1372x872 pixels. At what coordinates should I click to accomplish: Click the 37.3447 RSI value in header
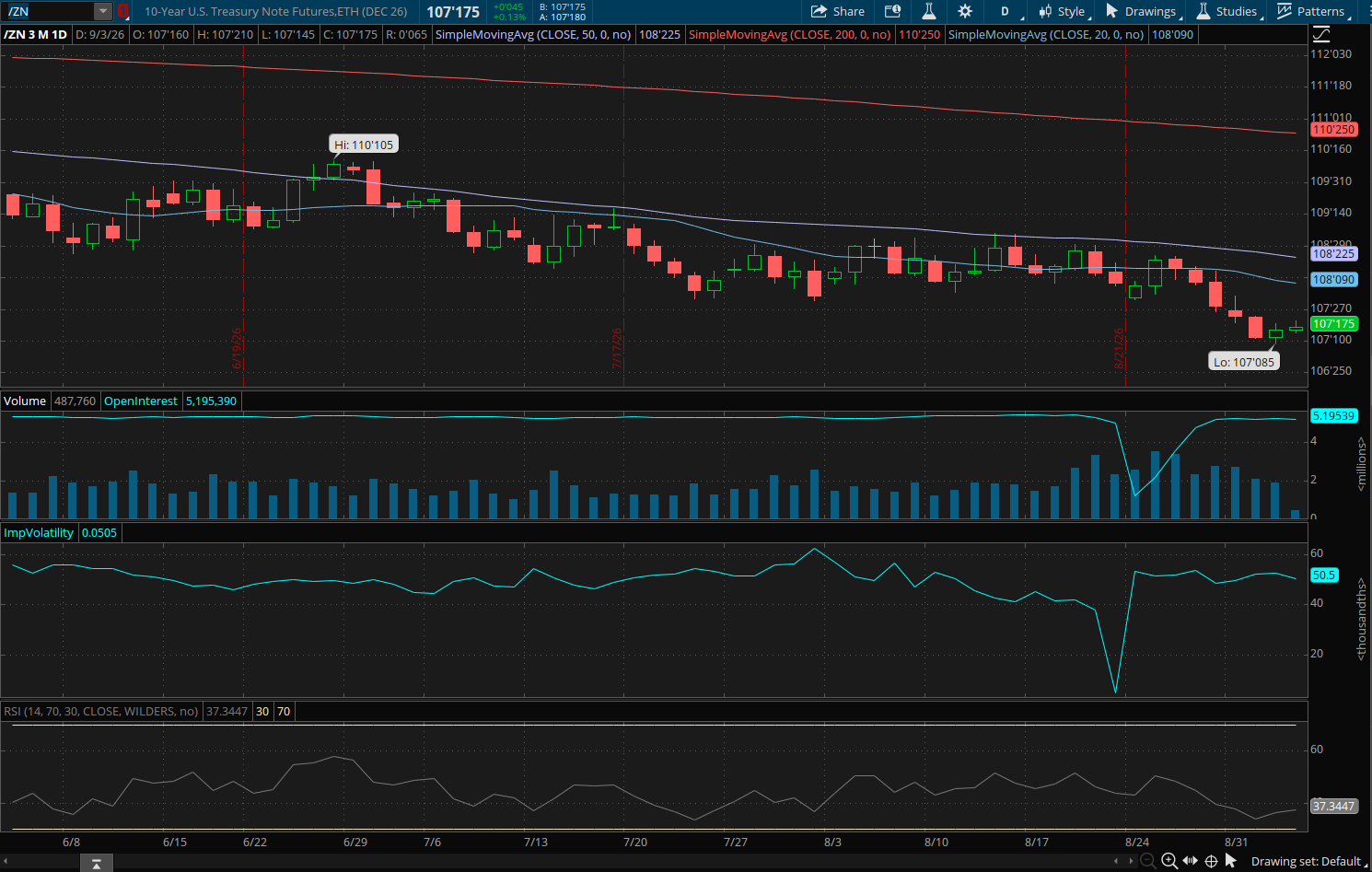click(227, 711)
